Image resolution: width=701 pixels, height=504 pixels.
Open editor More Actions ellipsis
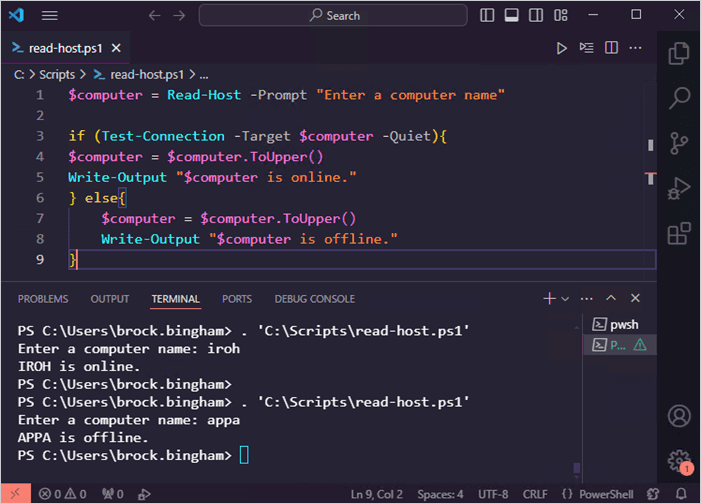tap(635, 47)
